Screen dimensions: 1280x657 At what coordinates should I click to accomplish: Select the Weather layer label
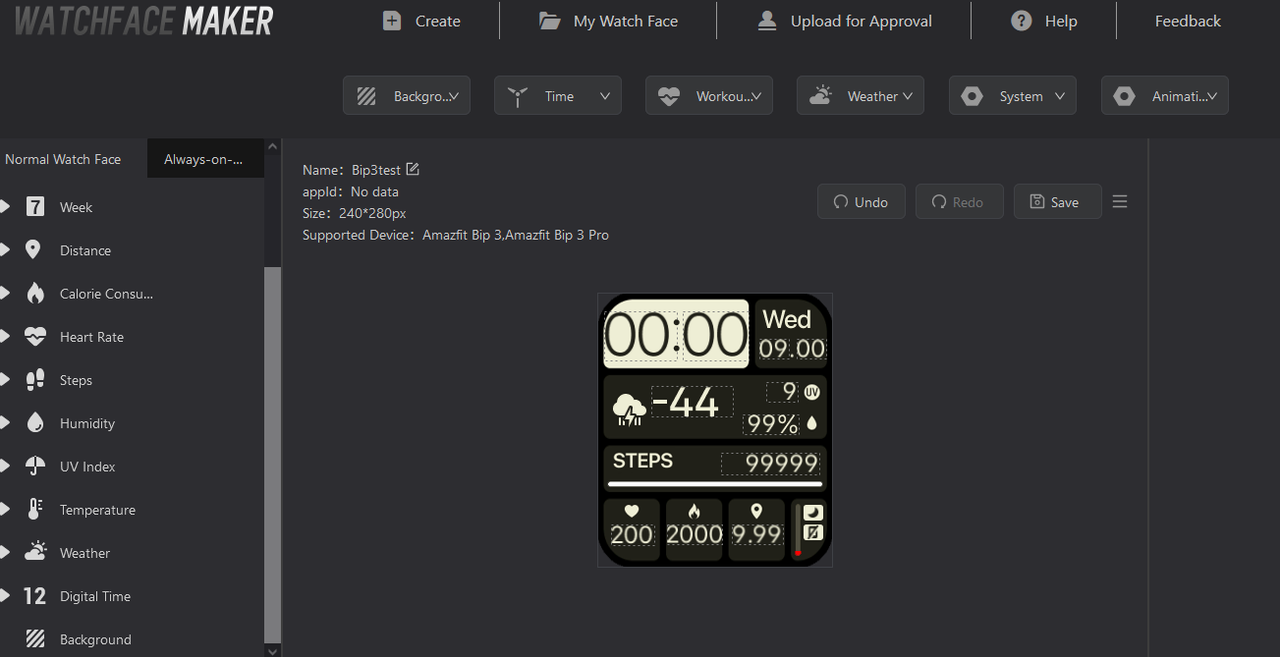[85, 553]
